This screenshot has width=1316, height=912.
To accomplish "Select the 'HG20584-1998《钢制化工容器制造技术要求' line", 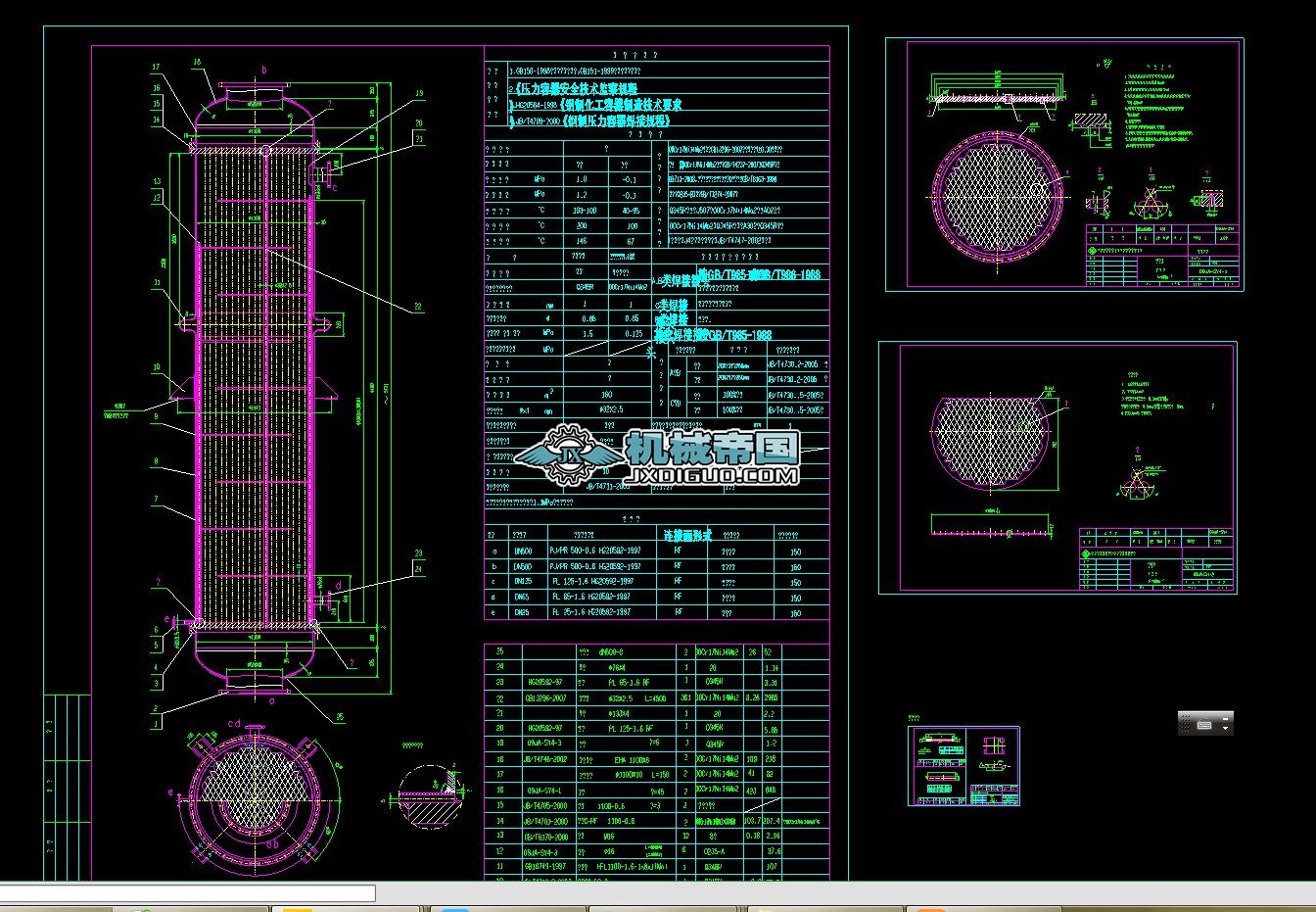I will click(x=596, y=105).
